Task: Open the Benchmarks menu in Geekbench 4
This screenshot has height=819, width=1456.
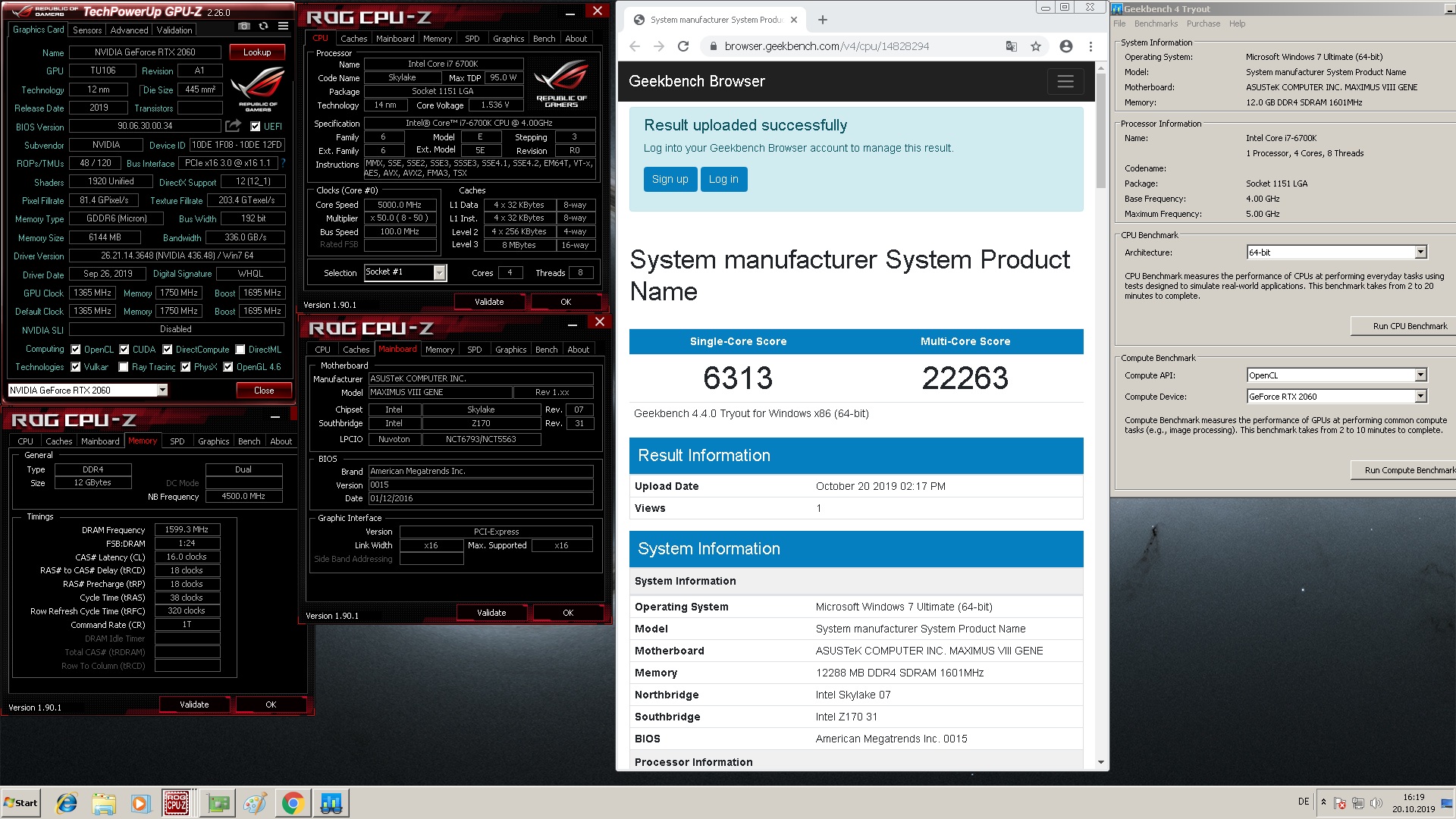Action: pyautogui.click(x=1156, y=24)
